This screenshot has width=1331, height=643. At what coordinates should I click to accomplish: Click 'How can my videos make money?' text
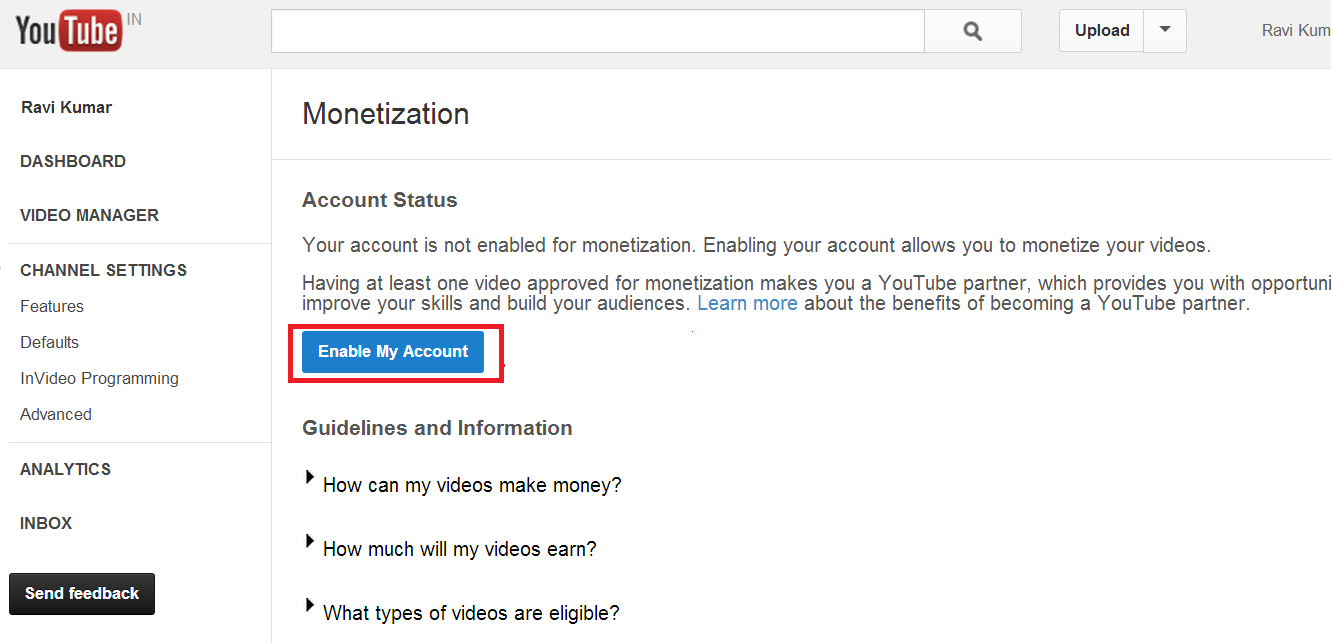pos(472,485)
